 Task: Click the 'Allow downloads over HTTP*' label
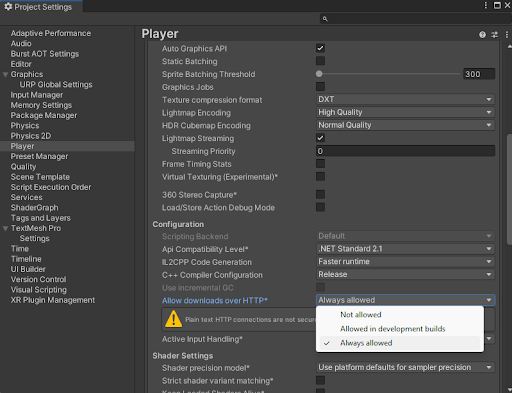pos(215,301)
